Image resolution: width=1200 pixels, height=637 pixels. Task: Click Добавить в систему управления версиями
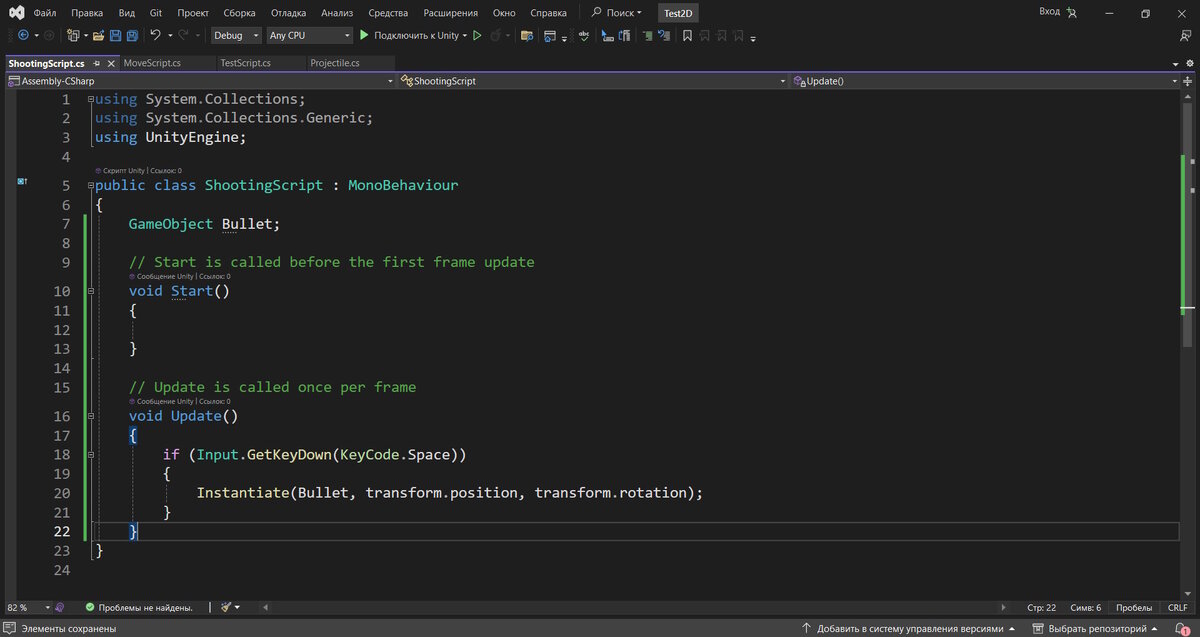[x=909, y=629]
